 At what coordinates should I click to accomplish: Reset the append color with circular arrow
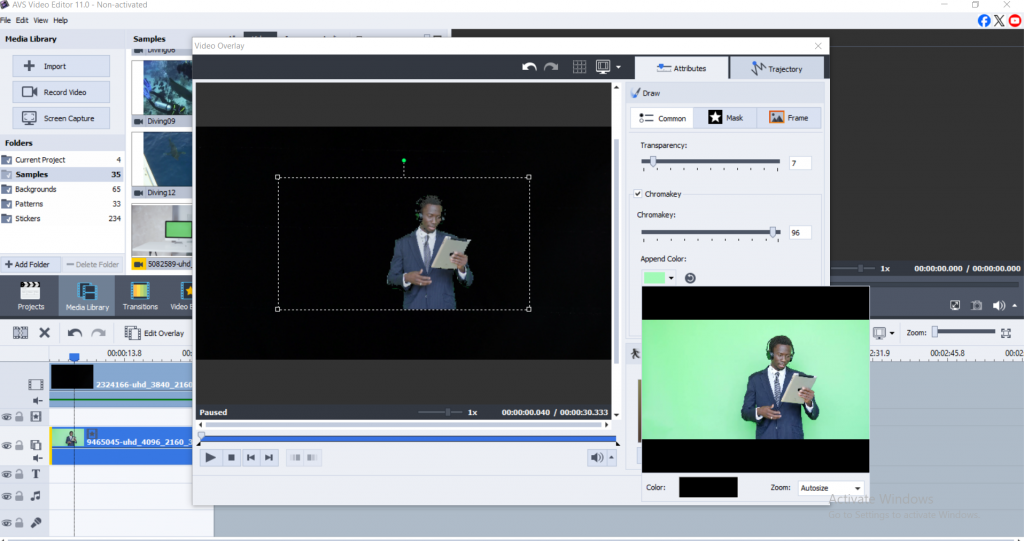pyautogui.click(x=689, y=278)
